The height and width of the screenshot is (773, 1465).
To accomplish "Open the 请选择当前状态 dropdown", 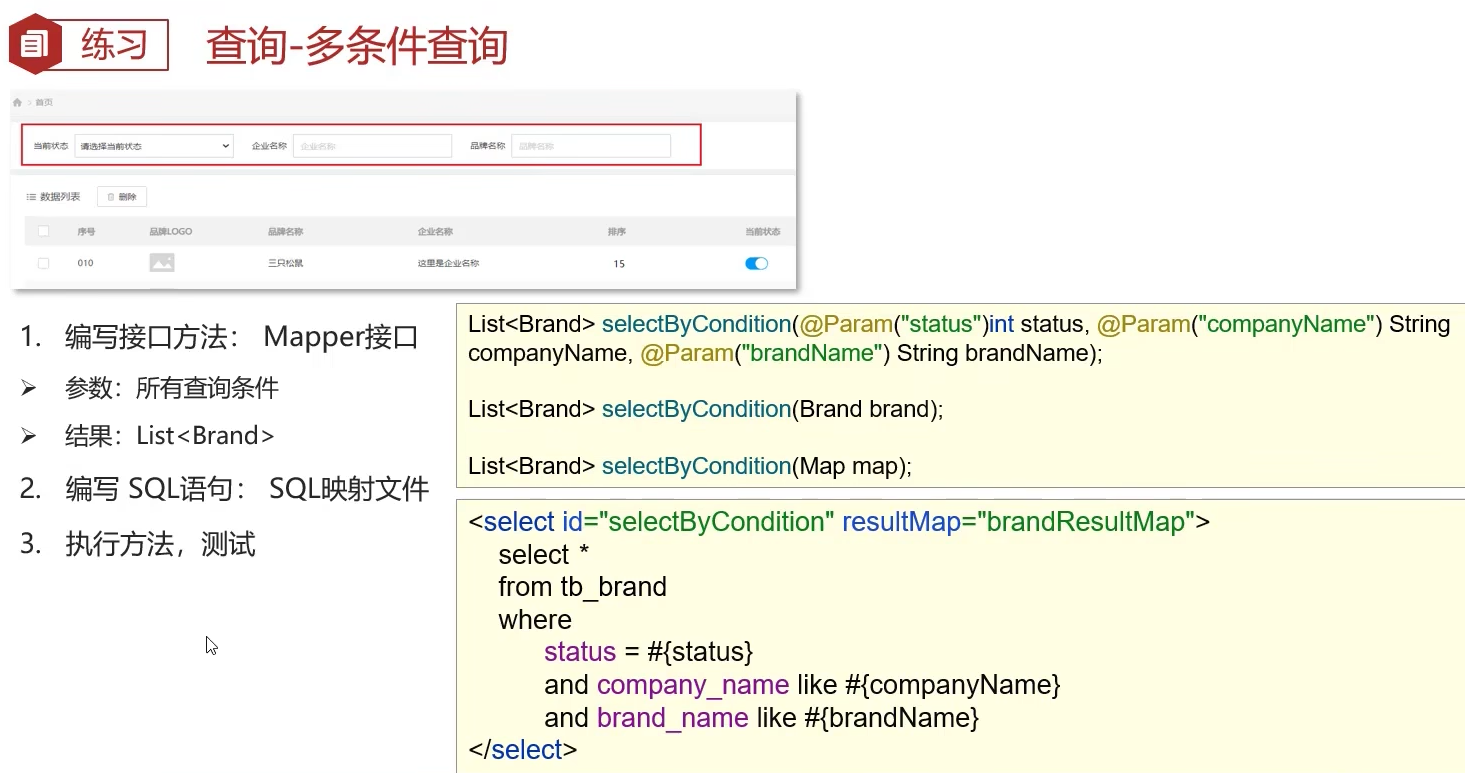I will (x=154, y=146).
